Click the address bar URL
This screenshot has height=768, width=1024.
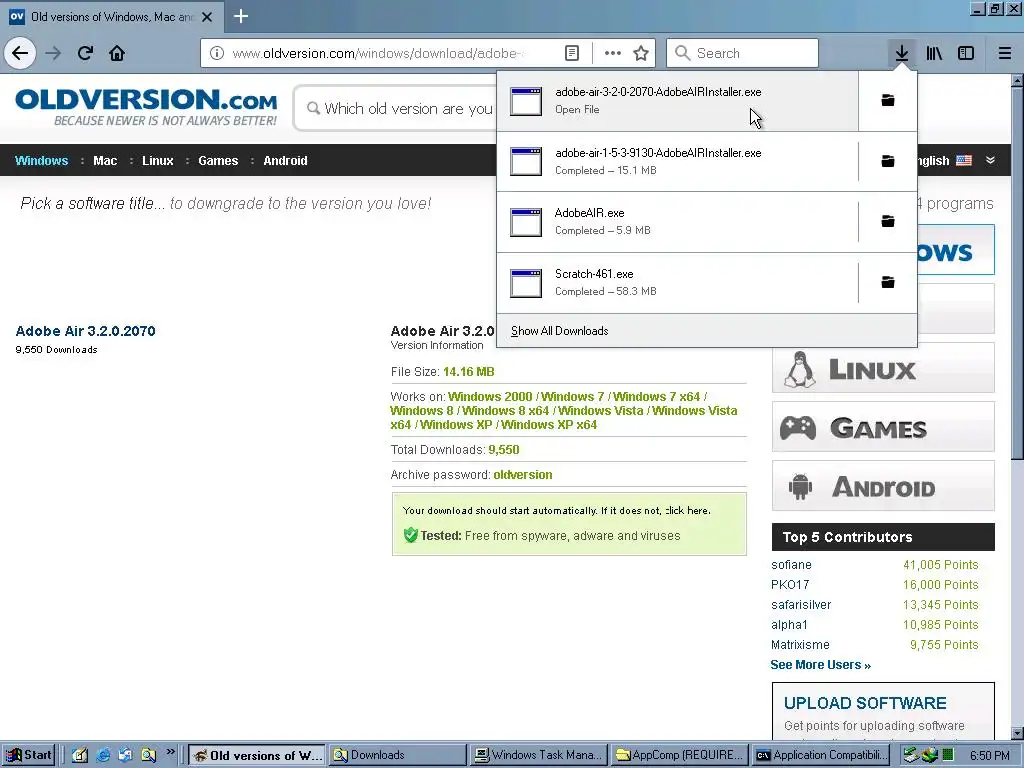(x=377, y=53)
